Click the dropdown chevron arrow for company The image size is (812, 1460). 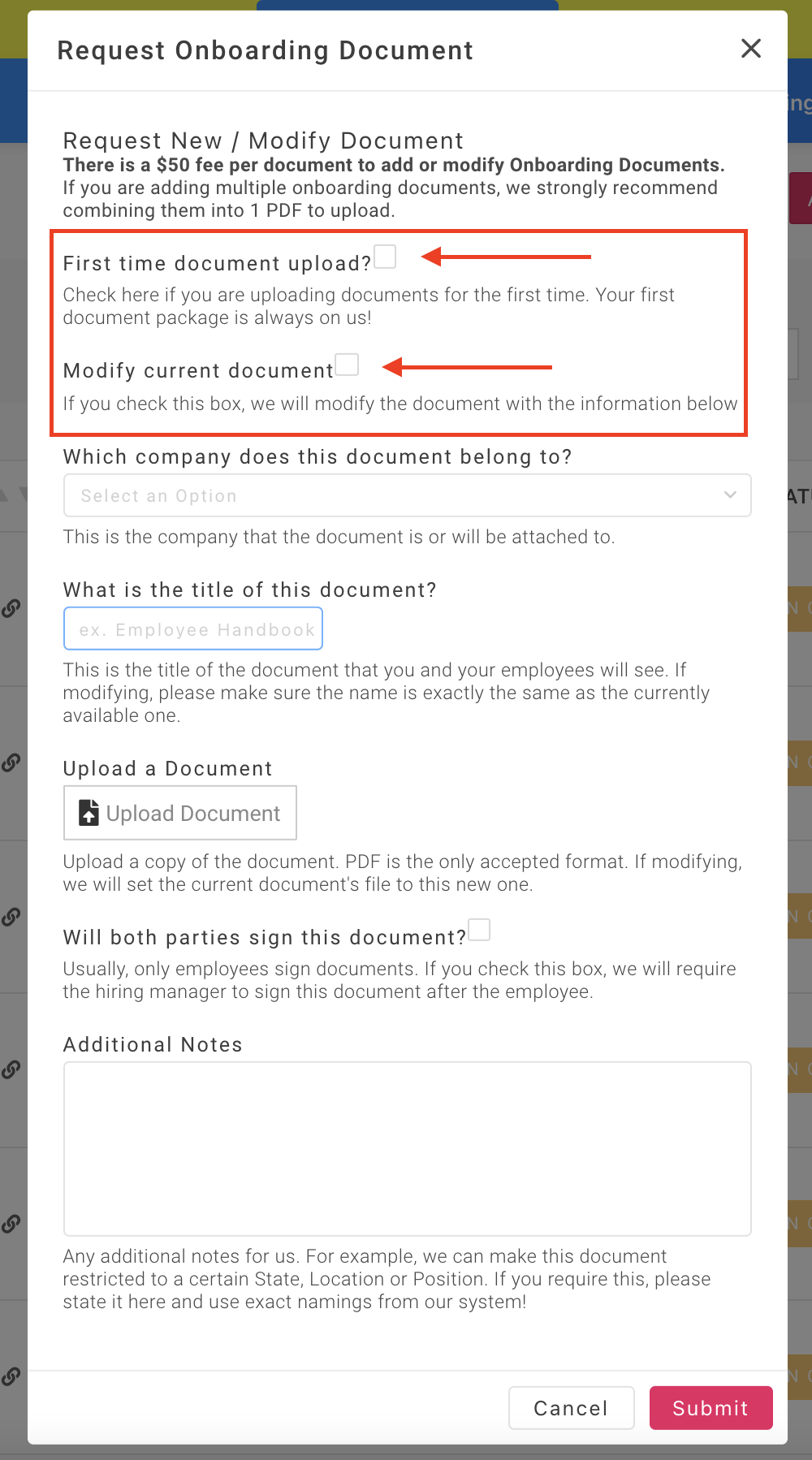point(730,495)
